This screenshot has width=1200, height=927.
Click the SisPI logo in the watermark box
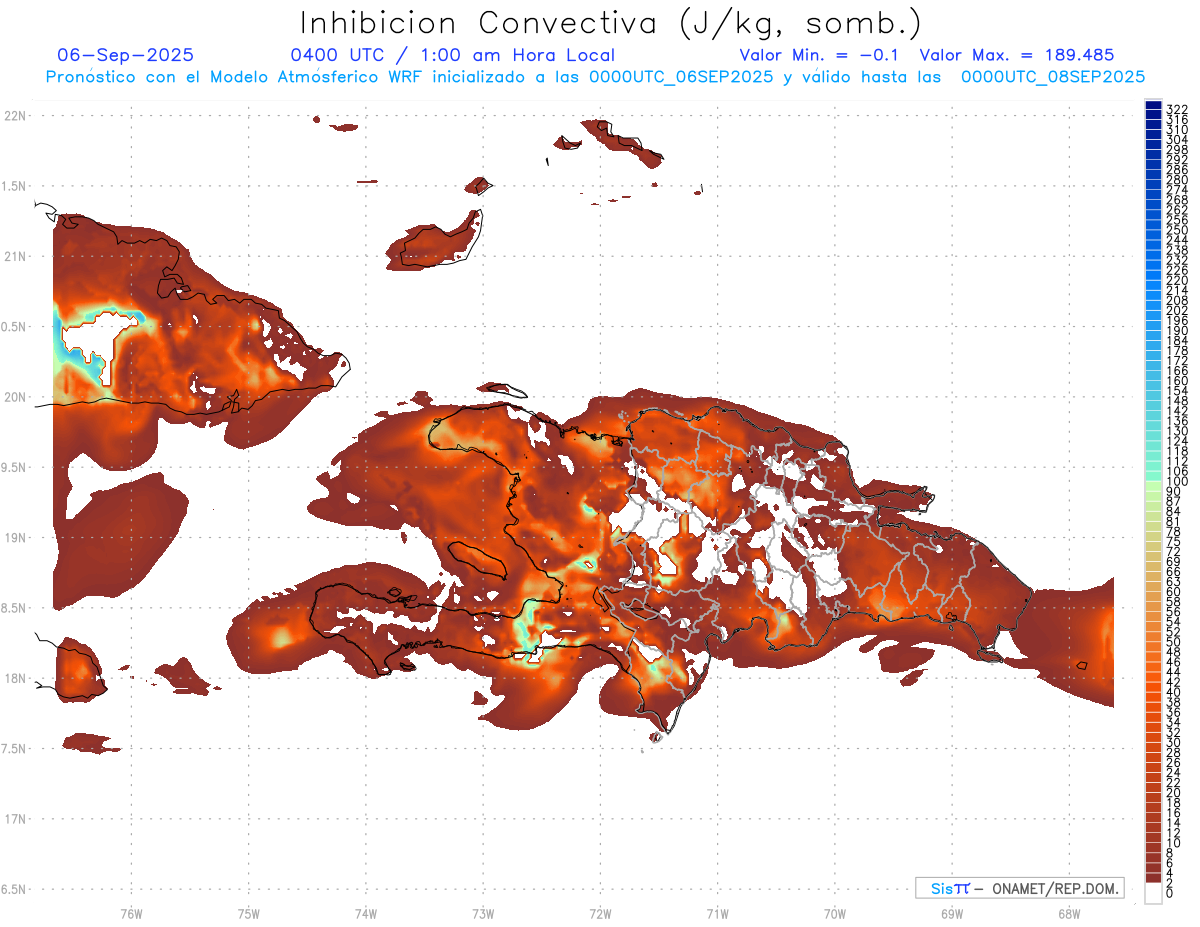(x=949, y=888)
